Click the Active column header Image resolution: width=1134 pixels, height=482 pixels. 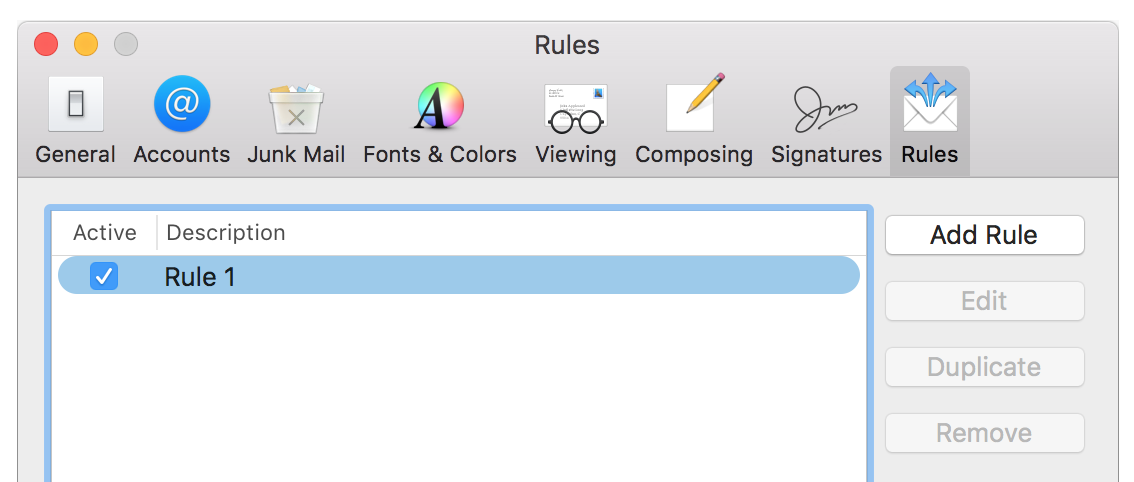click(x=105, y=232)
